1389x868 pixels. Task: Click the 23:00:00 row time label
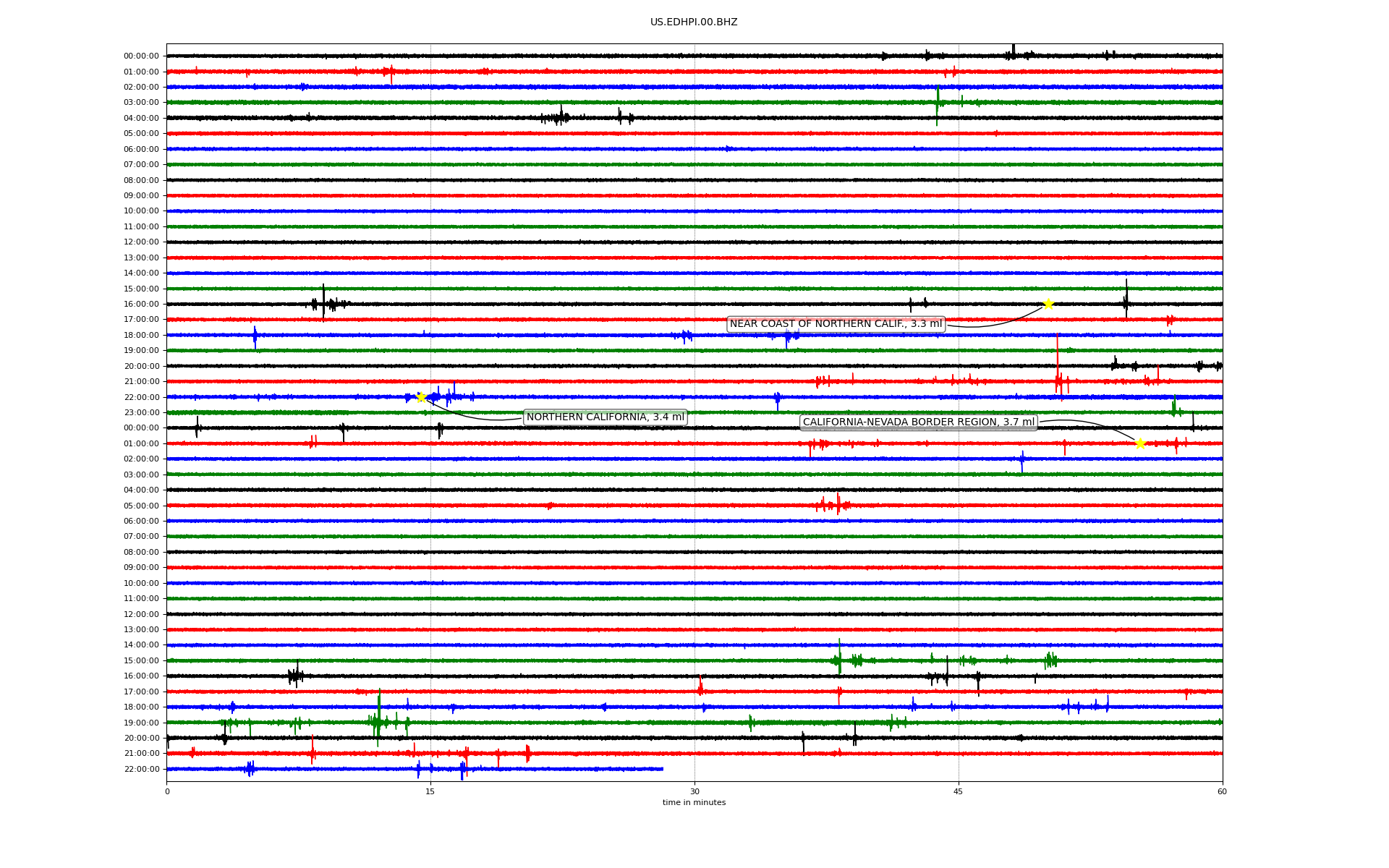(x=141, y=413)
